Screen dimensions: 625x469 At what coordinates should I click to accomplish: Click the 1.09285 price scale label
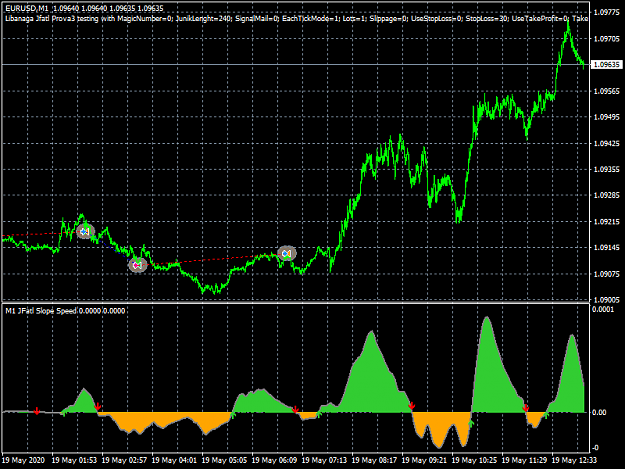(x=607, y=195)
